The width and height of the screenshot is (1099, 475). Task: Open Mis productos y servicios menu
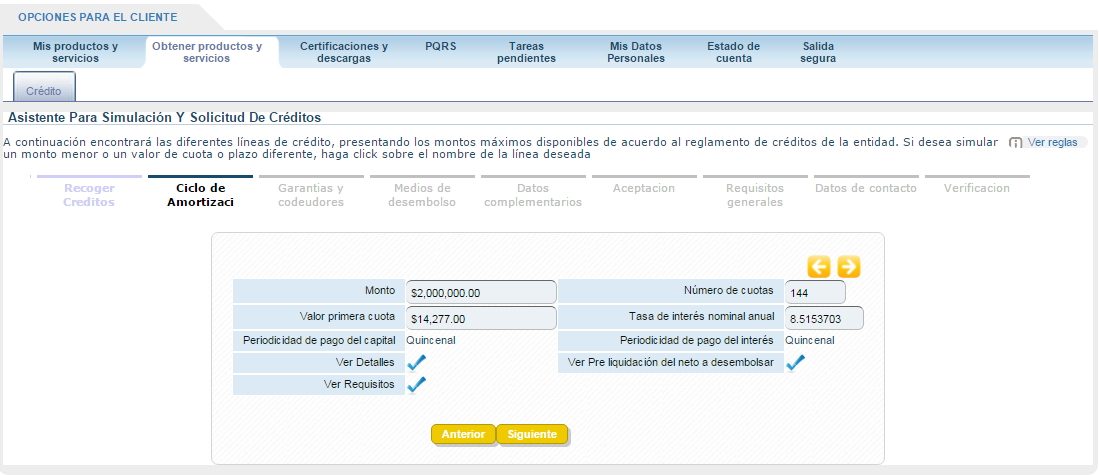point(75,52)
